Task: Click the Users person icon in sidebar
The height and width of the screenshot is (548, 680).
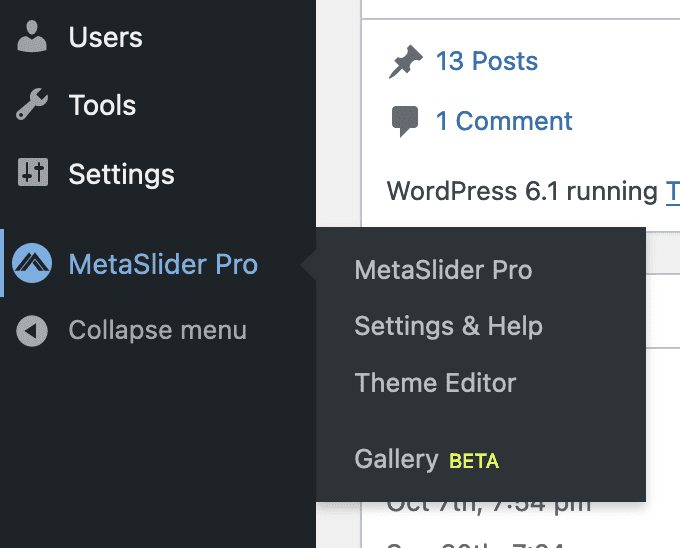Action: point(32,38)
